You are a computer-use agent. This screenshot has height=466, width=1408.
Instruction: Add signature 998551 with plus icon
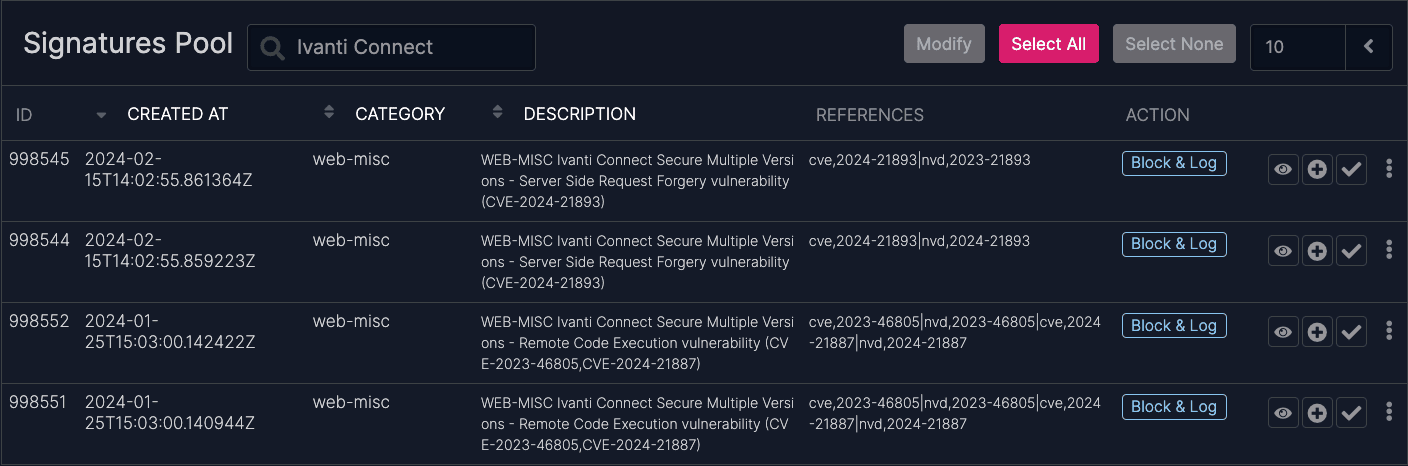point(1317,413)
